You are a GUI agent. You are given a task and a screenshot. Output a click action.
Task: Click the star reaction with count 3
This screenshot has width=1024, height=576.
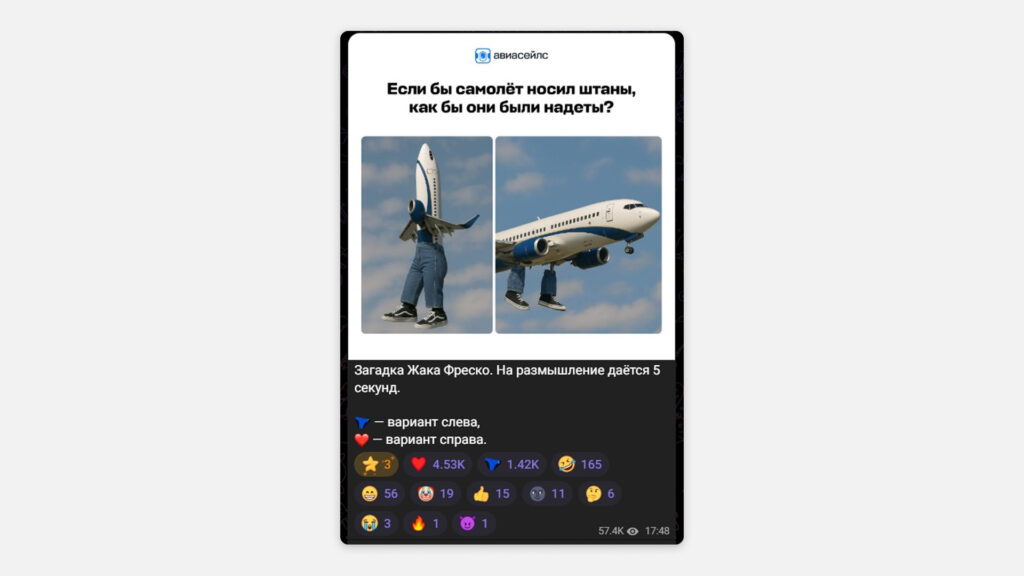376,464
